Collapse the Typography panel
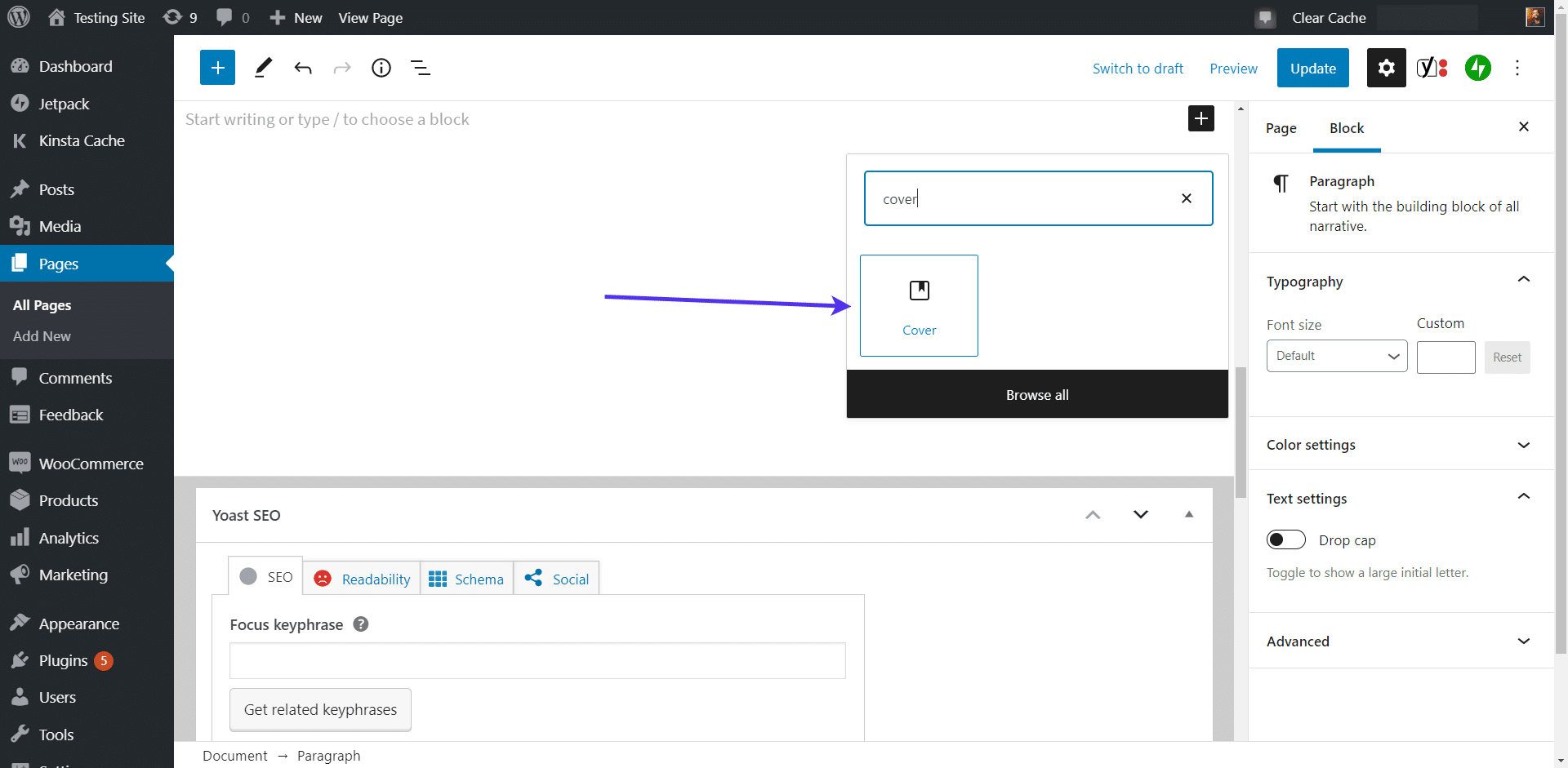This screenshot has height=768, width=1568. tap(1524, 280)
